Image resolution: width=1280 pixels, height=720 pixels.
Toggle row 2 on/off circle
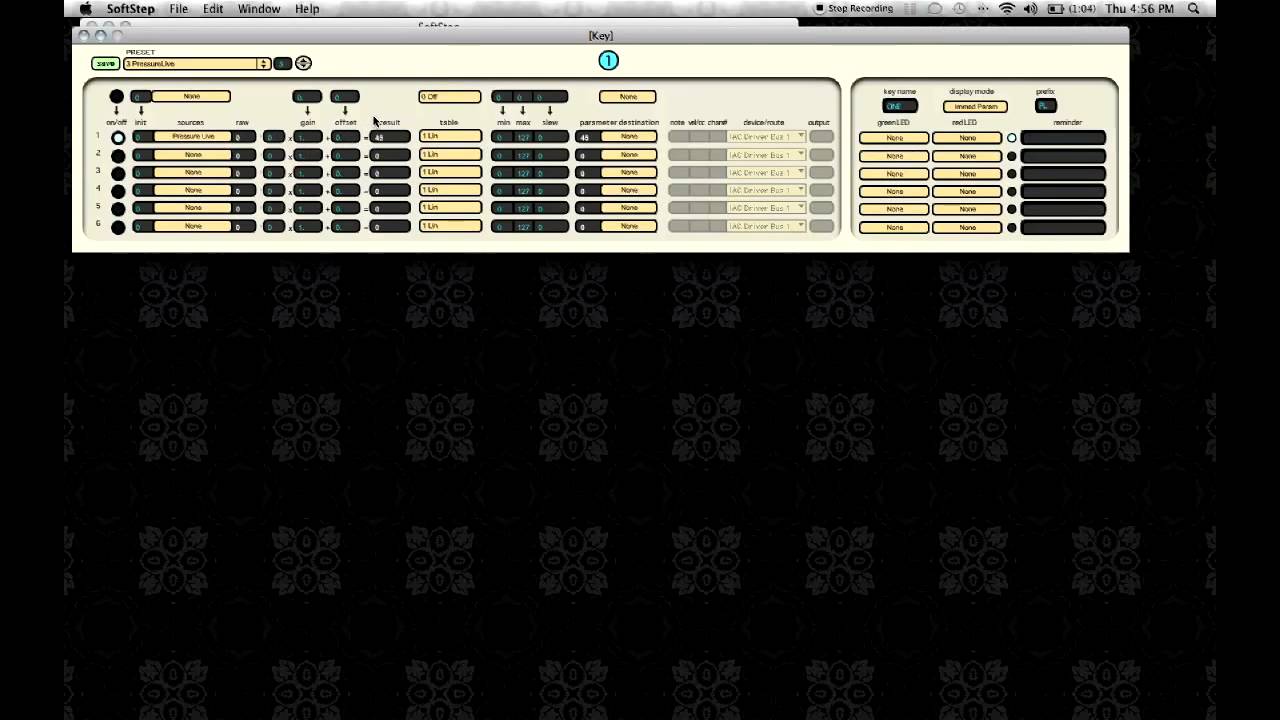point(118,155)
